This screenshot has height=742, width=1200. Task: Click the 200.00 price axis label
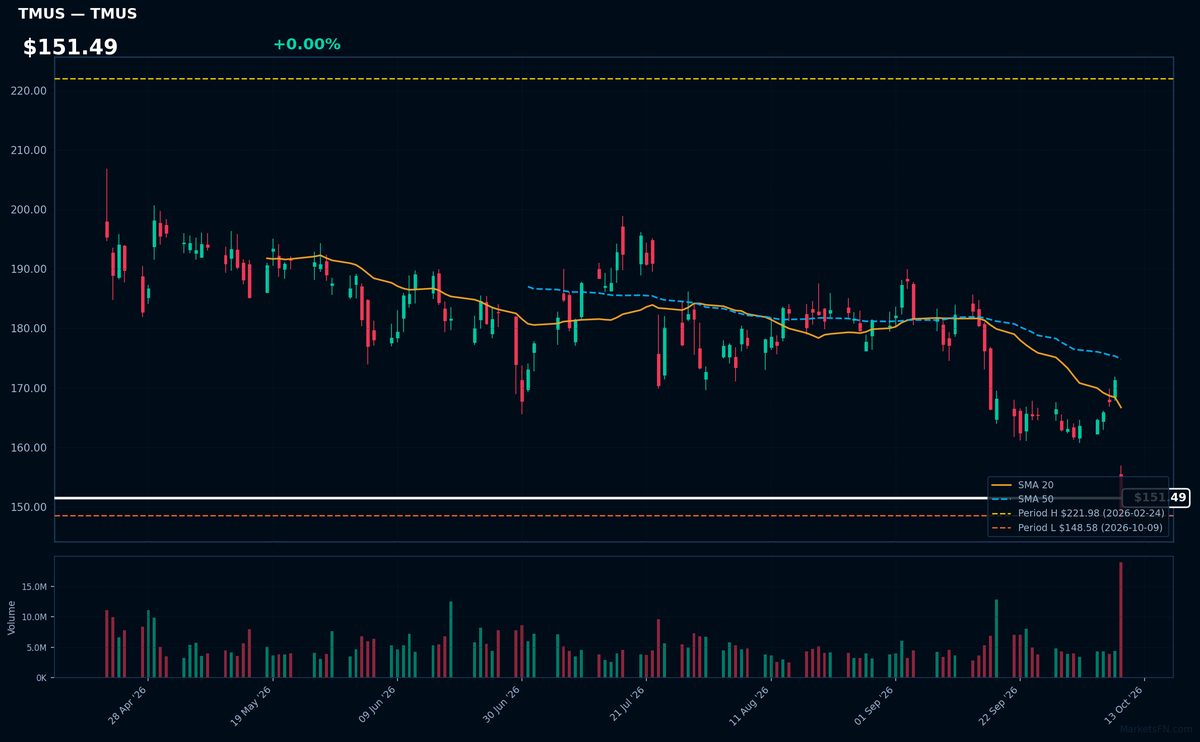[30, 210]
